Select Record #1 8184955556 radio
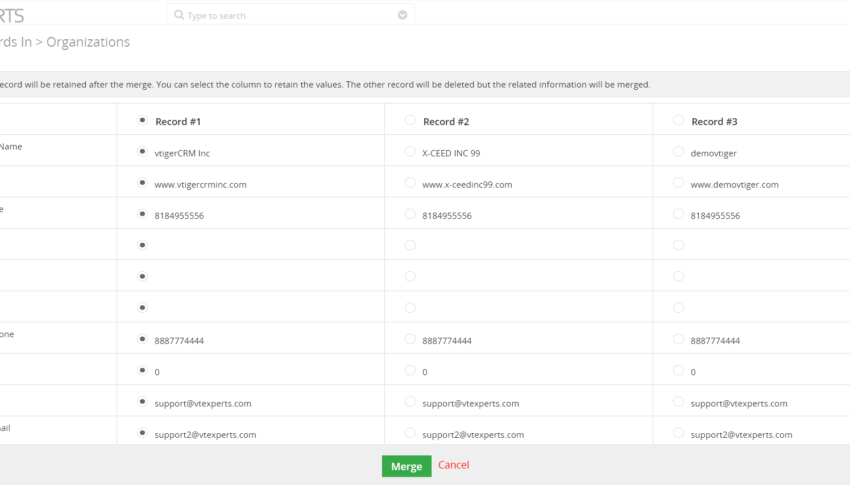Image resolution: width=850 pixels, height=485 pixels. click(x=142, y=214)
